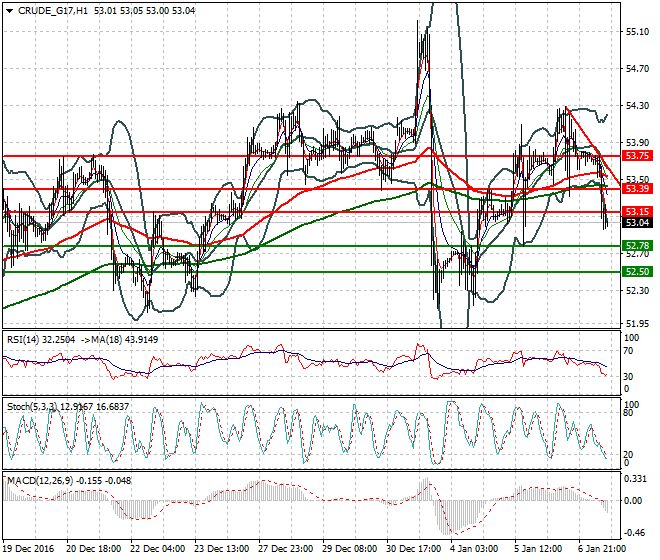Select the 53.90 price axis value

(x=637, y=143)
